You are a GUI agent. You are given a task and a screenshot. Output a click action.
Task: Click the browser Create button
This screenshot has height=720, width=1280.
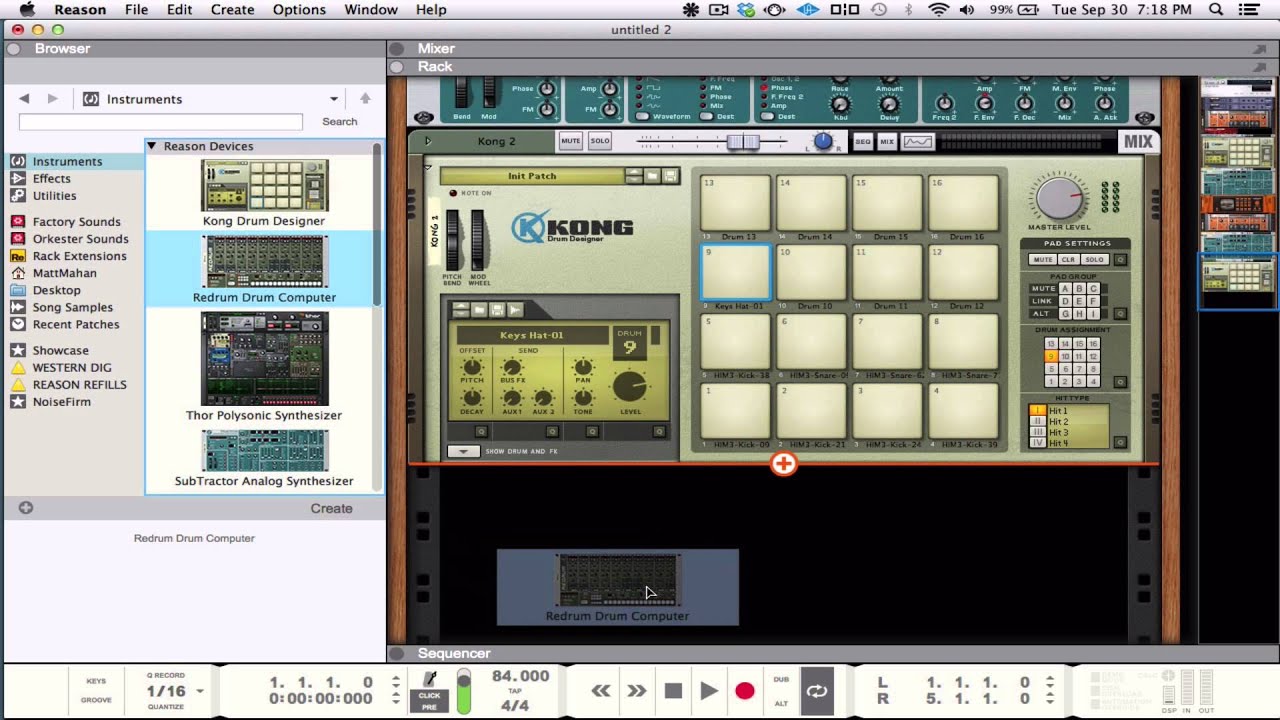click(331, 508)
